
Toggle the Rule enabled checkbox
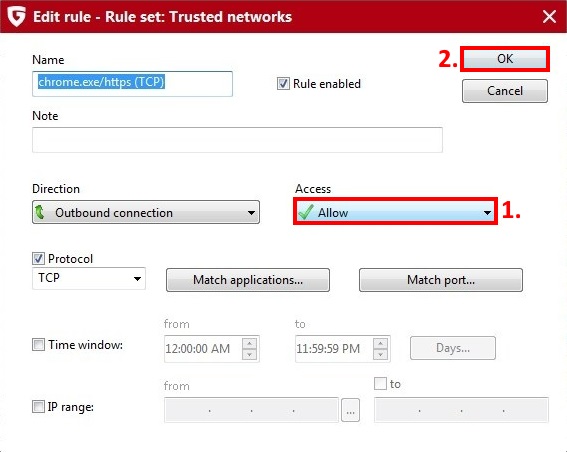tap(283, 84)
